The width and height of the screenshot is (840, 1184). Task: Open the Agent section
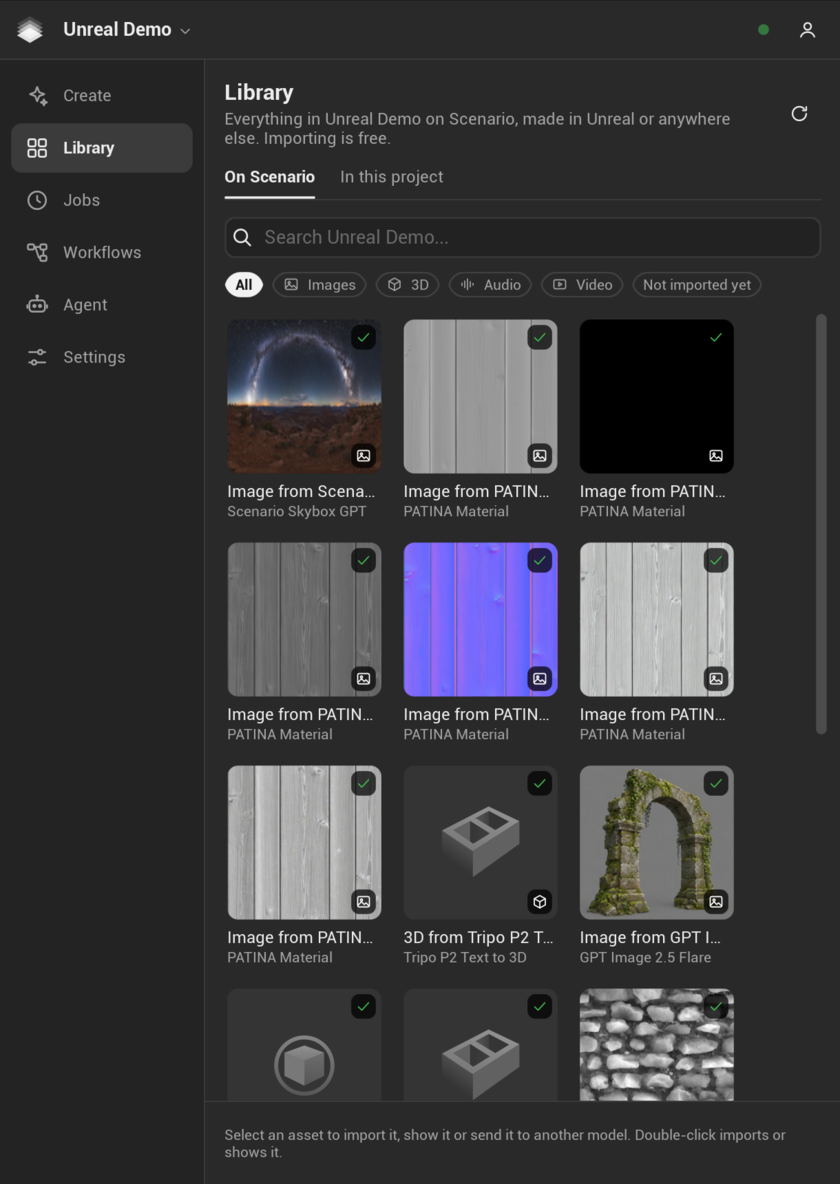point(102,304)
